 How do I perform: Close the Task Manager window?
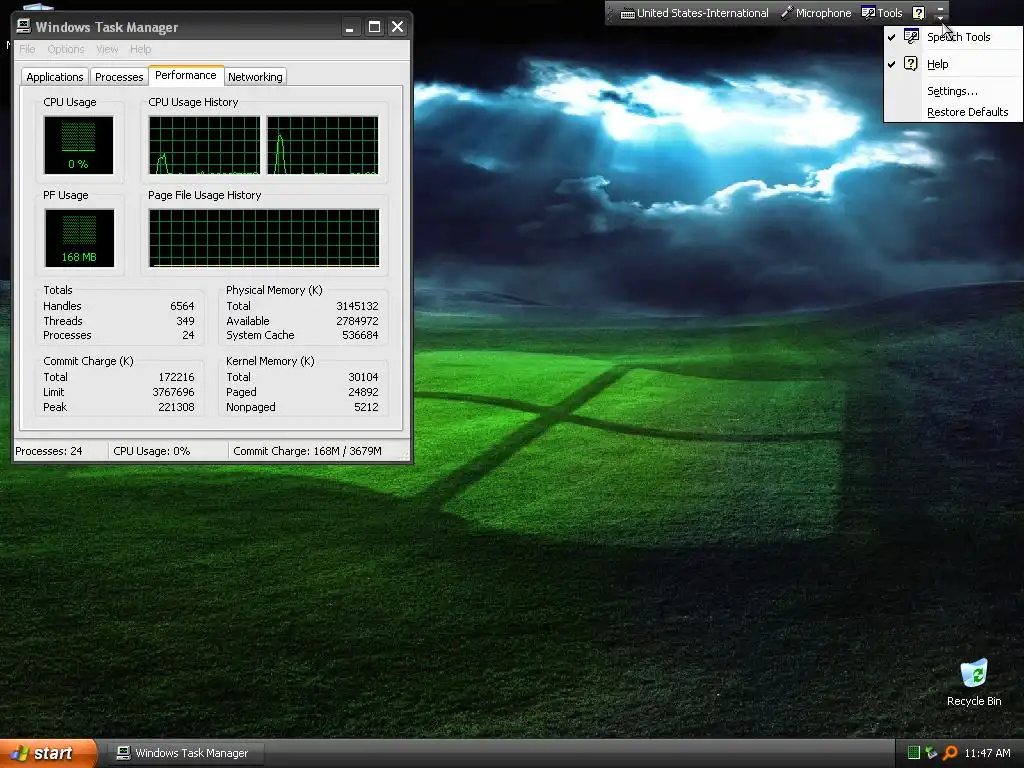[397, 27]
